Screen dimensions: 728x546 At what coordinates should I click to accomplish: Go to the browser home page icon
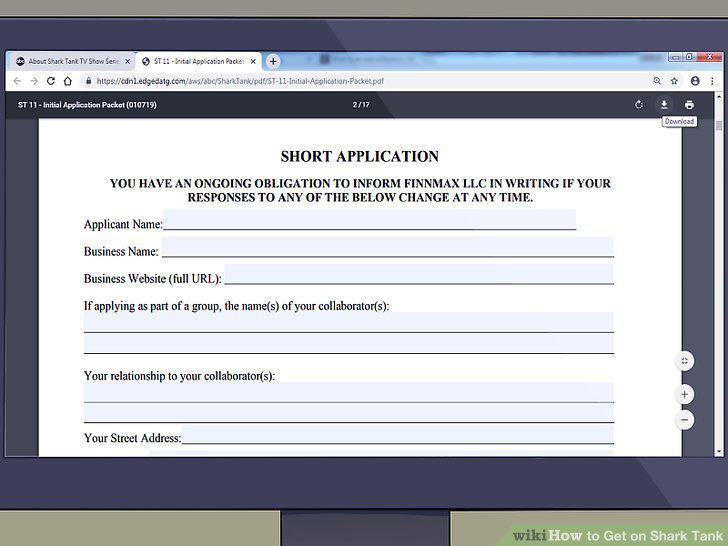(x=68, y=81)
